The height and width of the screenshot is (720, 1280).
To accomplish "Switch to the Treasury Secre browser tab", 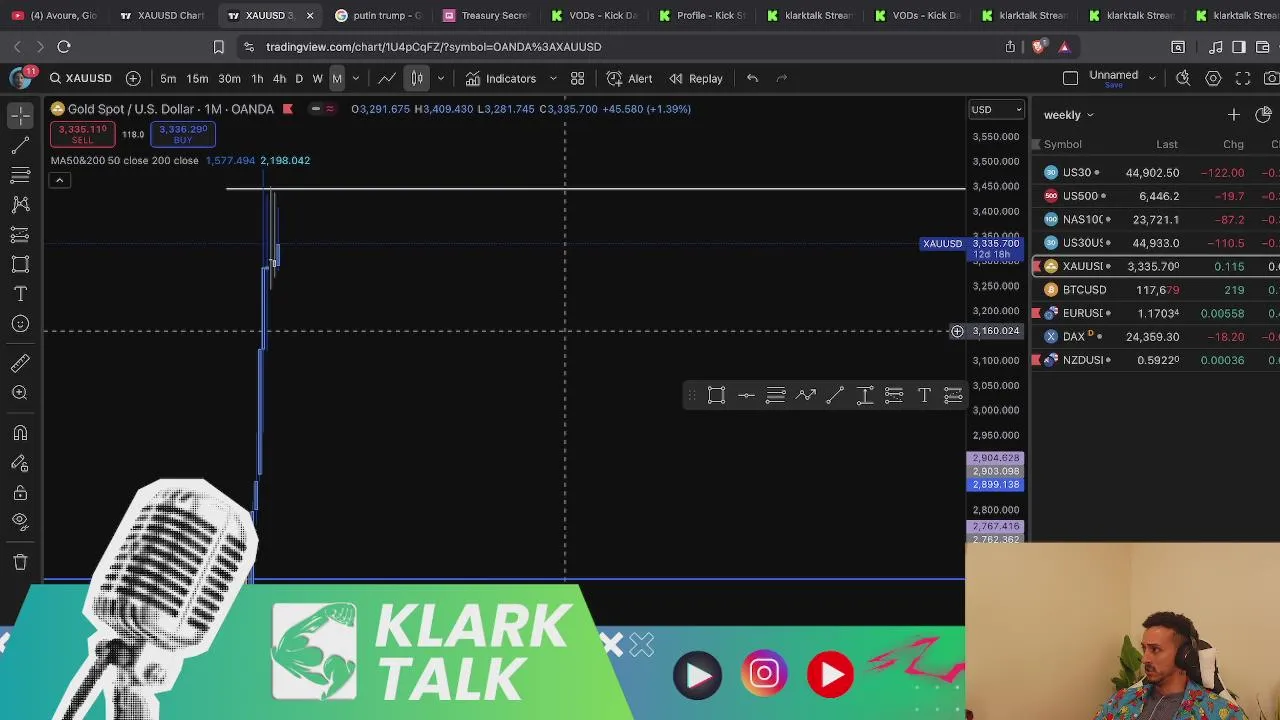I will pyautogui.click(x=486, y=15).
